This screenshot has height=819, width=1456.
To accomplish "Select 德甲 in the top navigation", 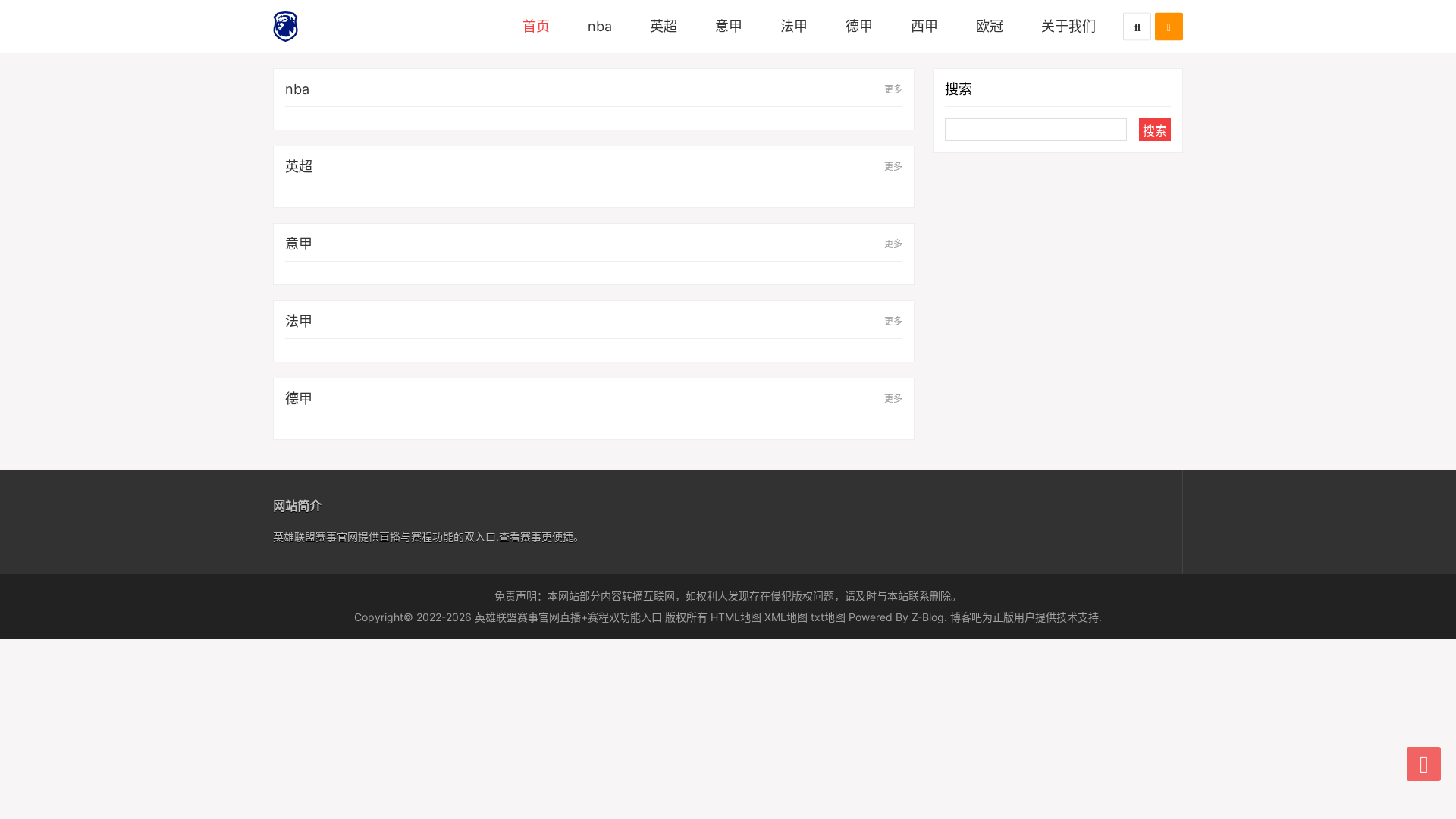I will click(x=859, y=27).
